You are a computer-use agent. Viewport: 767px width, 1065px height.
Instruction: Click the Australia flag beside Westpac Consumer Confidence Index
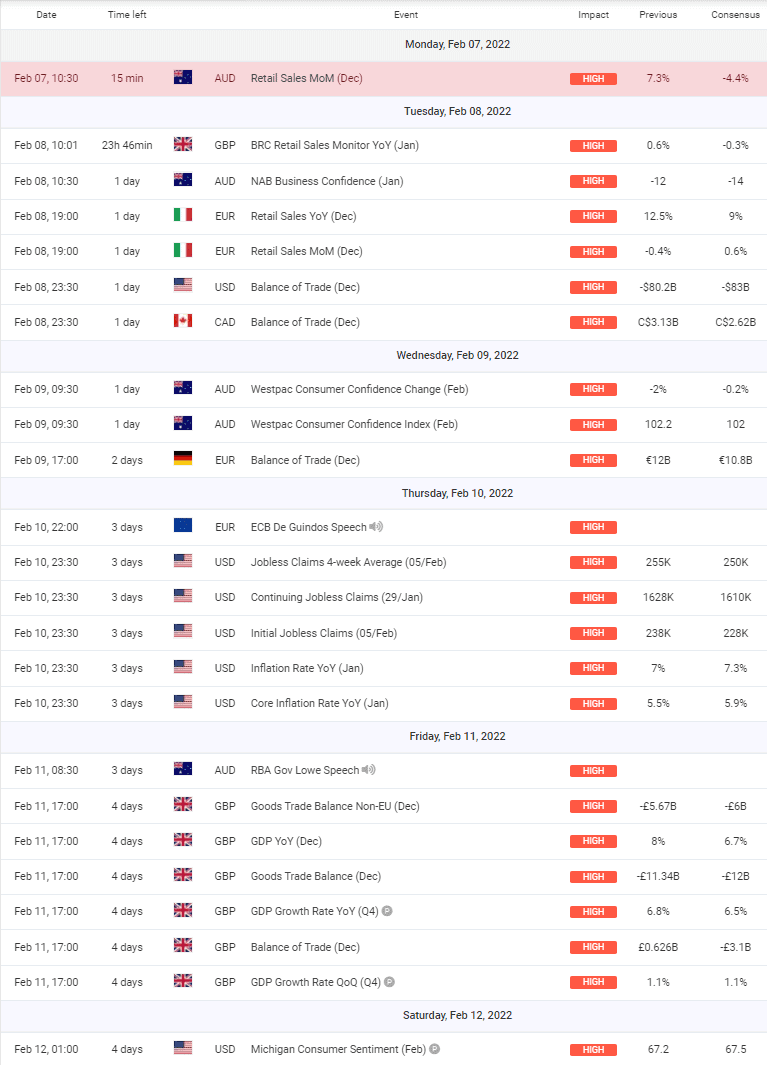point(183,423)
